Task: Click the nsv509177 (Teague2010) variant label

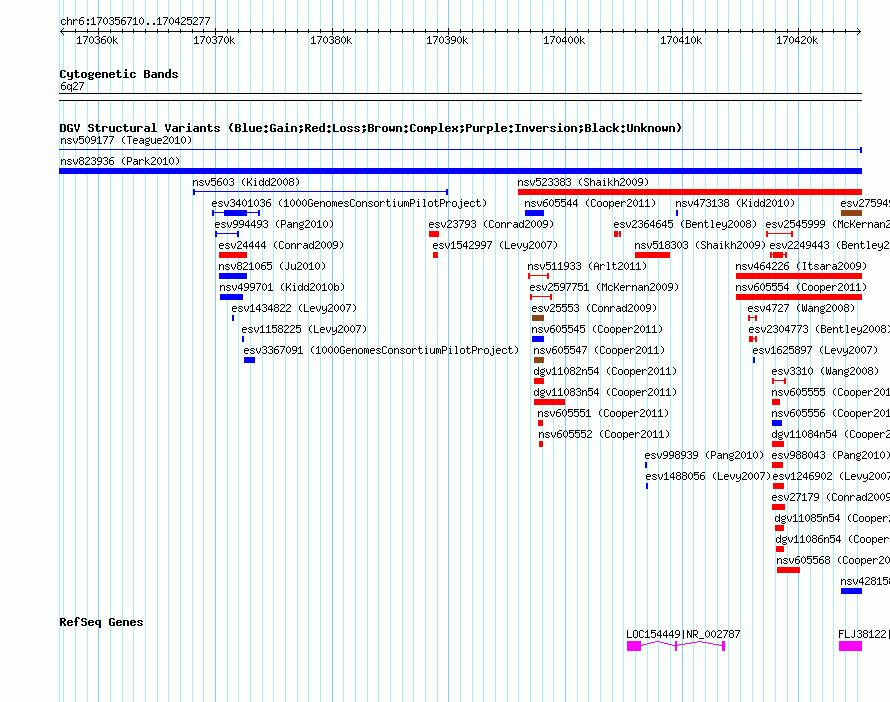Action: [x=126, y=140]
